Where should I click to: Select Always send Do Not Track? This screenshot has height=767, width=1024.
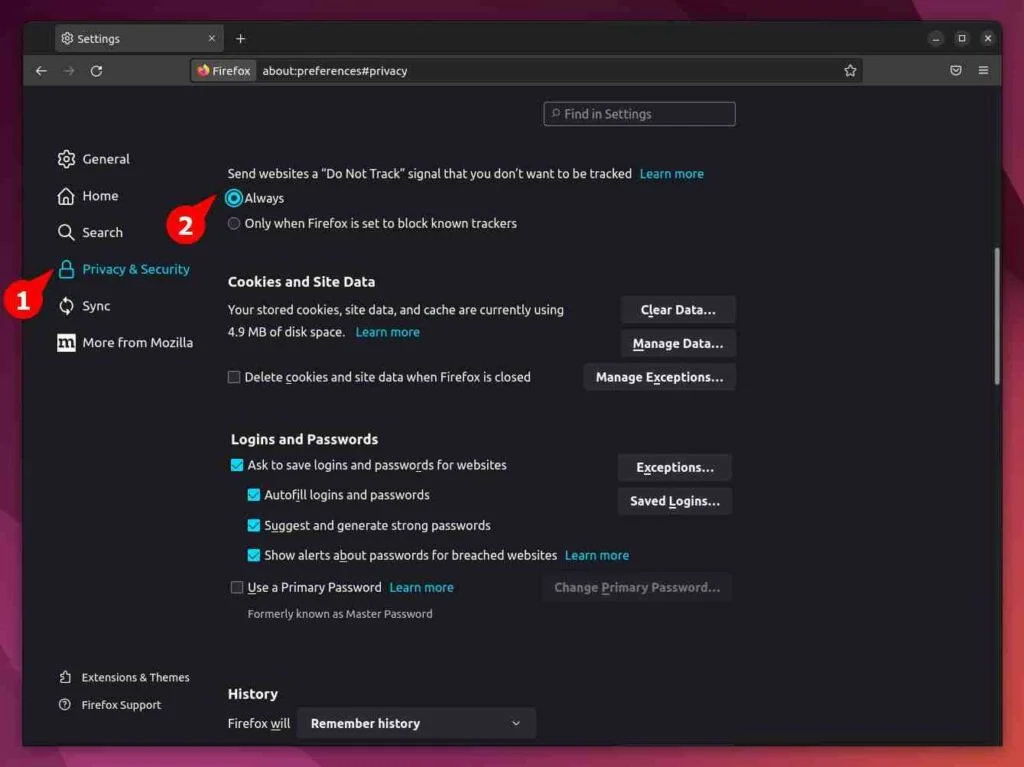coord(233,198)
